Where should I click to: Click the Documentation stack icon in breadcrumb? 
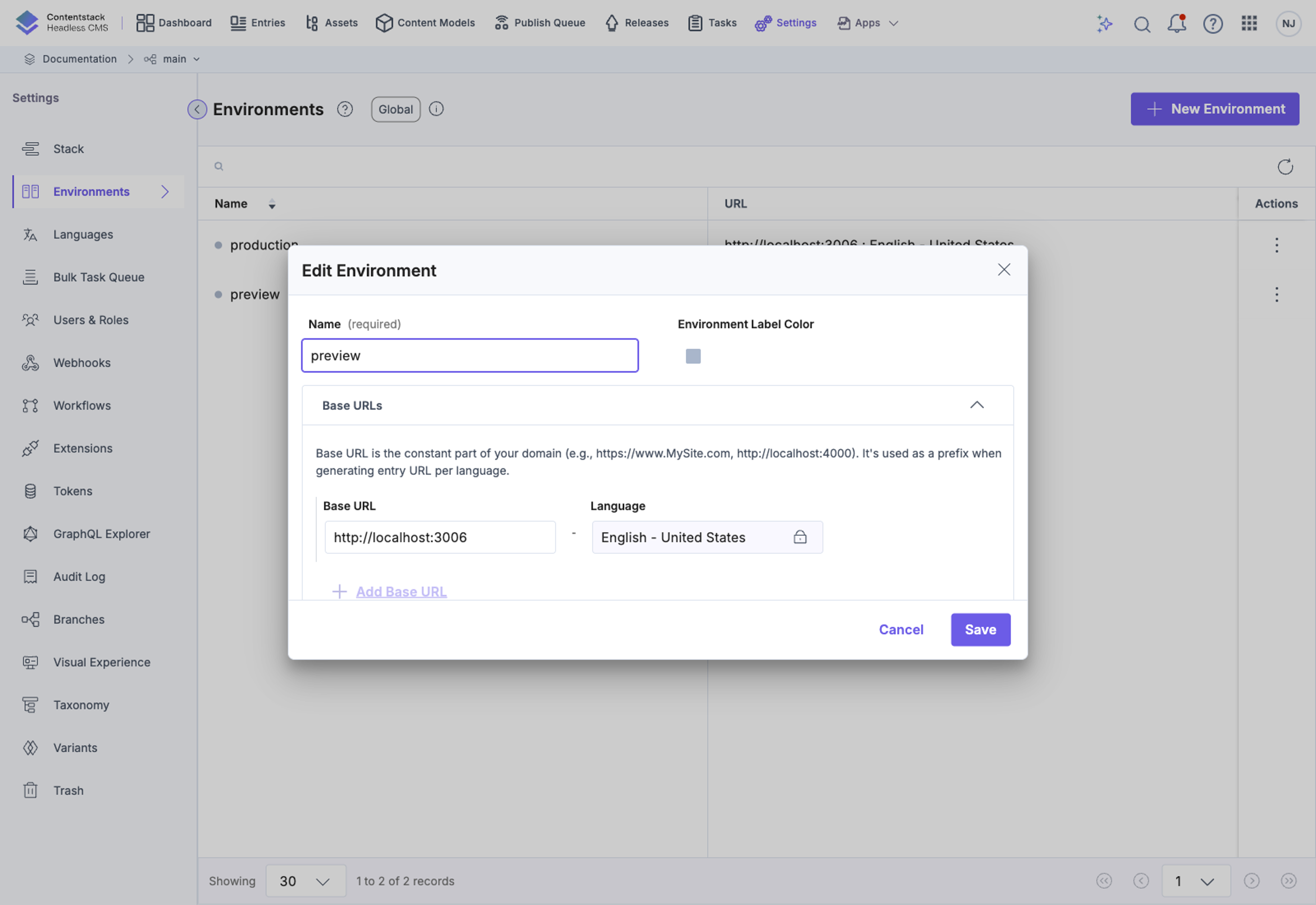pos(29,59)
